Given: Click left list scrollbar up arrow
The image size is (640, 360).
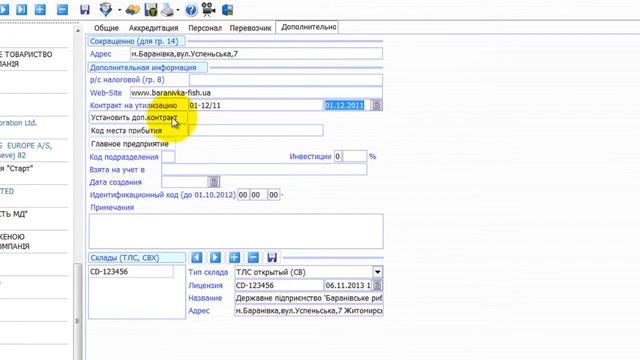Looking at the screenshot, I should 78,31.
